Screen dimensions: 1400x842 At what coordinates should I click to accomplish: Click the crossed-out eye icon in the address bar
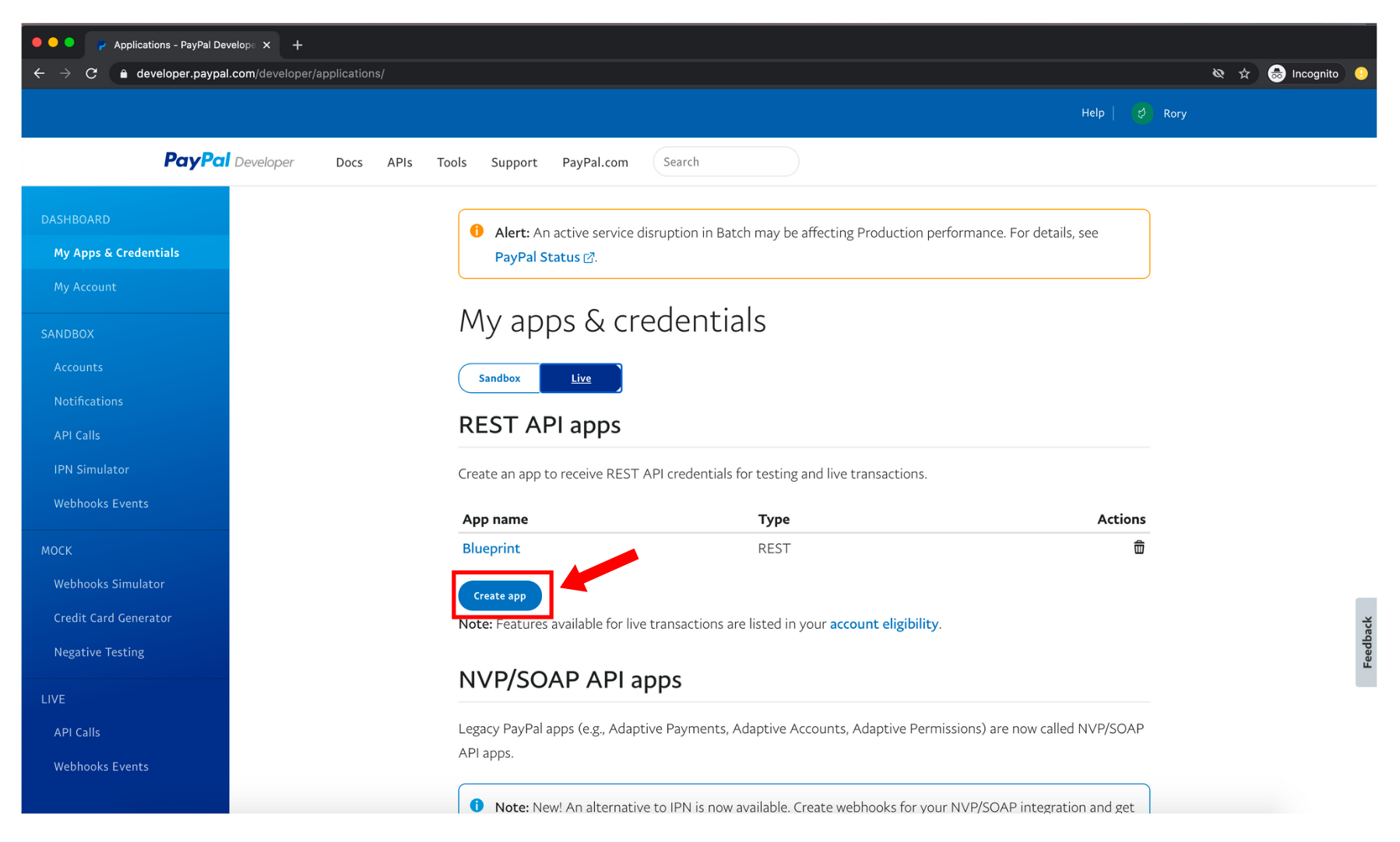coord(1219,73)
